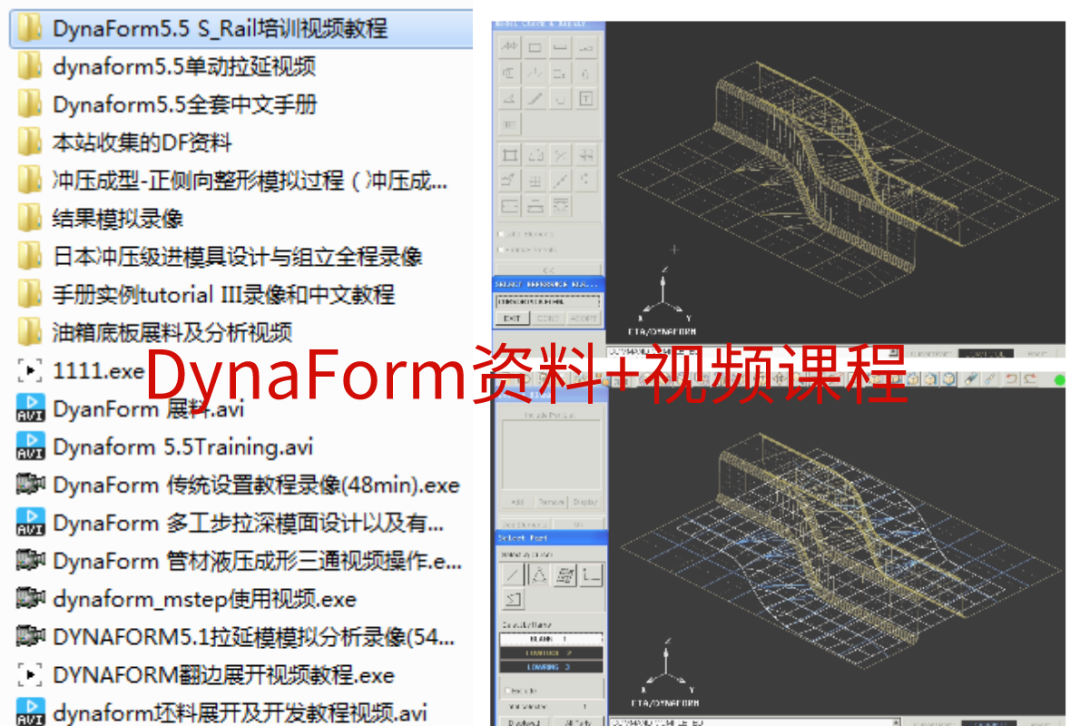Click the EXIT button in Select Reference dialog
The height and width of the screenshot is (726, 1080).
point(512,319)
